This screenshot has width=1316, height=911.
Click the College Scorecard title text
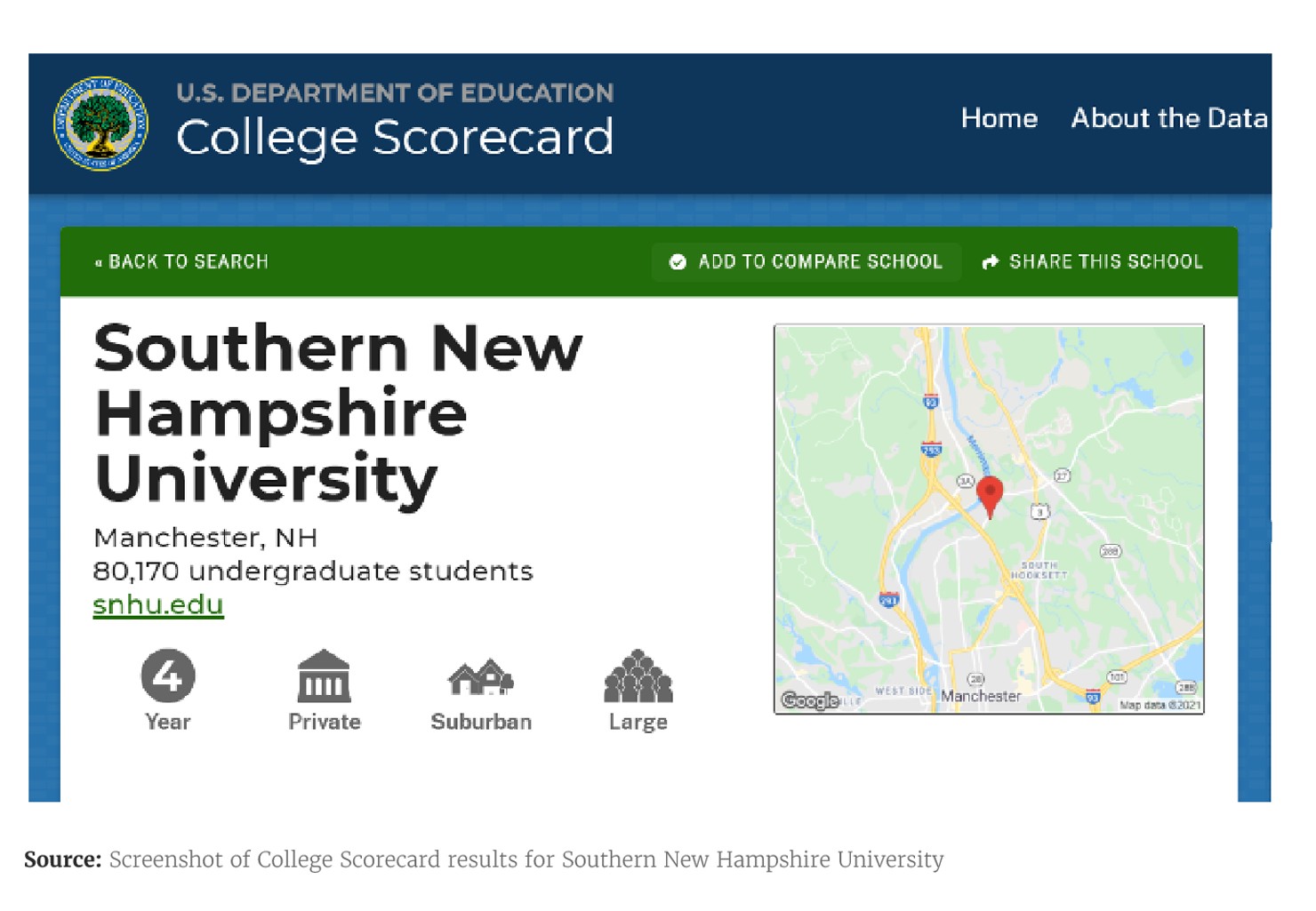395,135
